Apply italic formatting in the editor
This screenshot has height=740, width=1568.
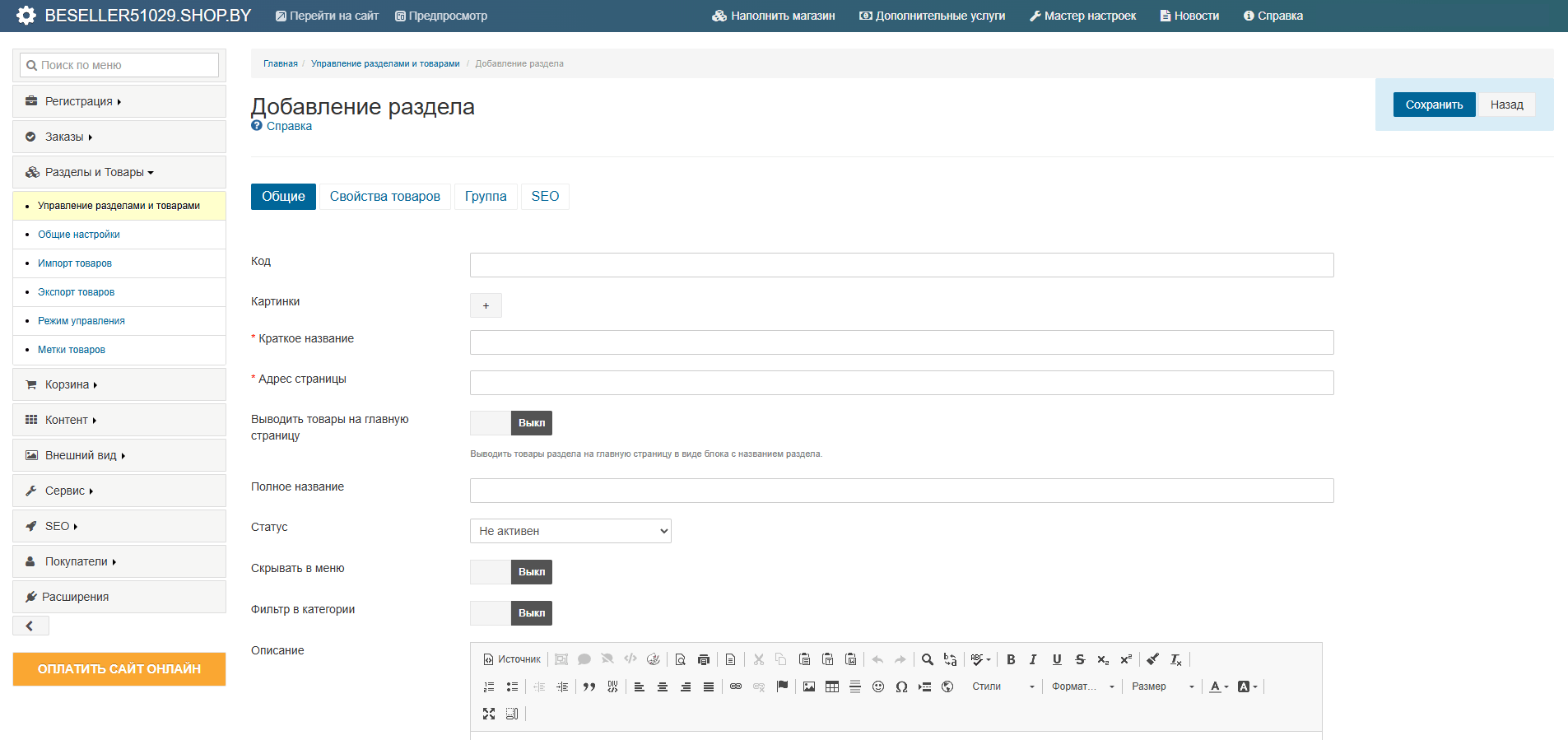click(1034, 659)
